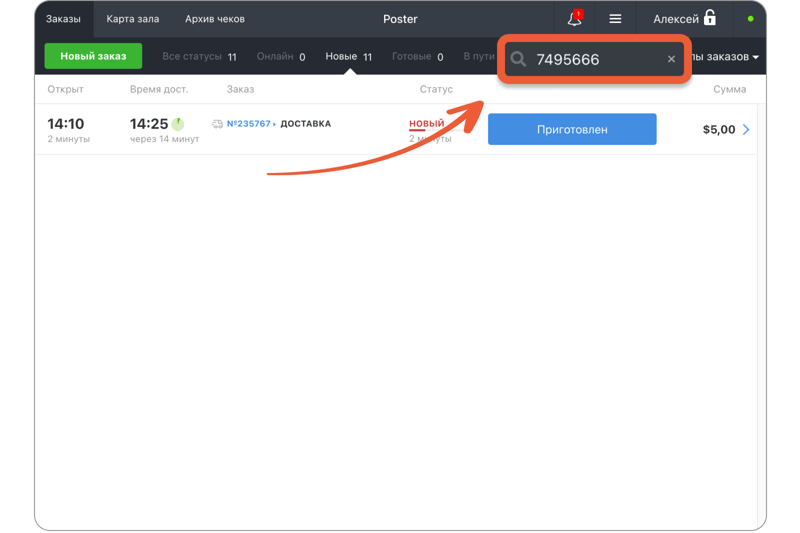Click the НОВЫЙ status label
Viewport: 800px width, 533px height.
[427, 123]
